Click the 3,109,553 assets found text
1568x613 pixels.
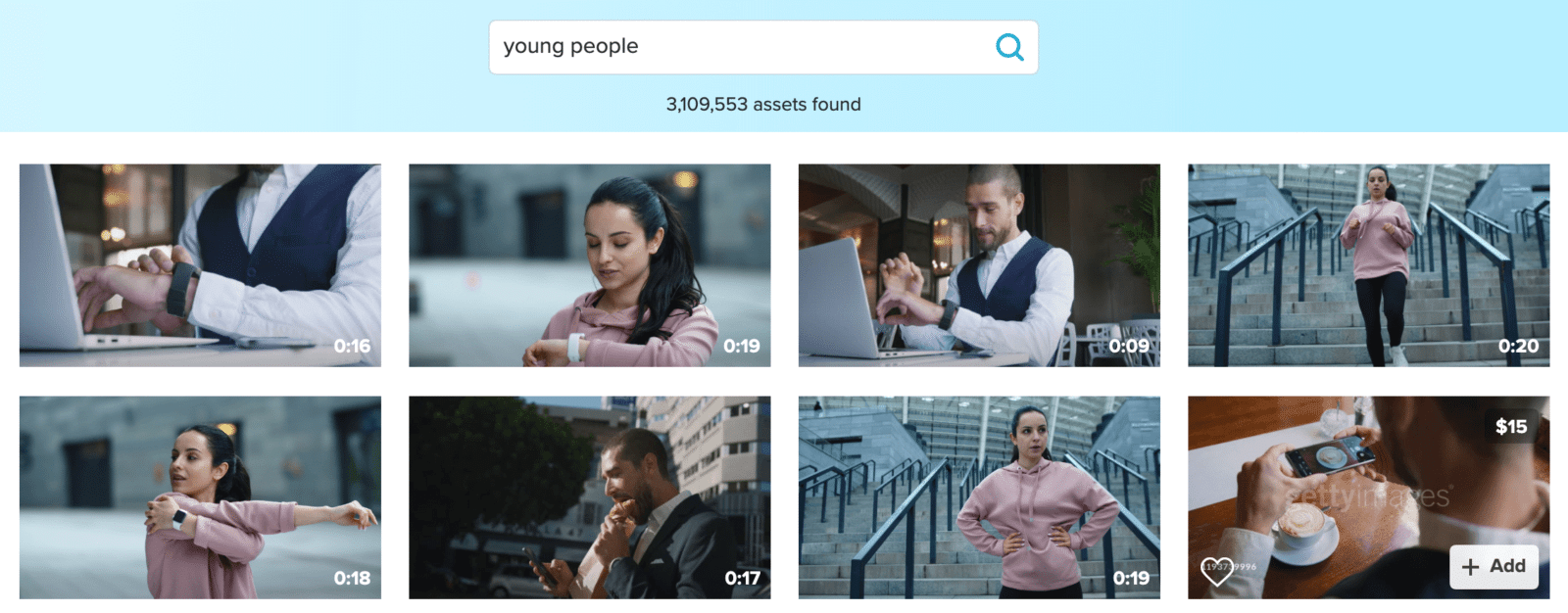click(763, 104)
